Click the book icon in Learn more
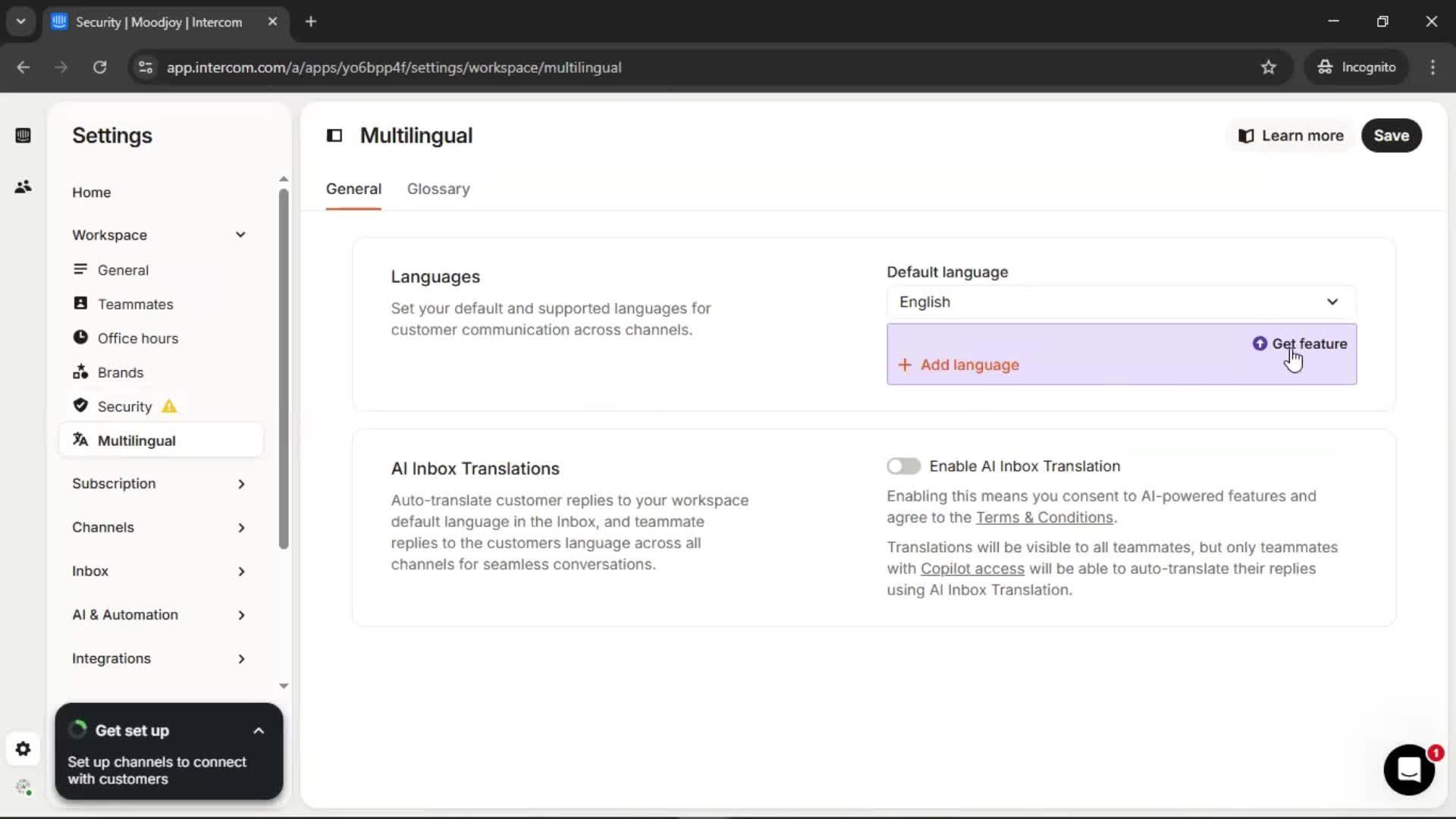This screenshot has height=819, width=1456. tap(1246, 136)
